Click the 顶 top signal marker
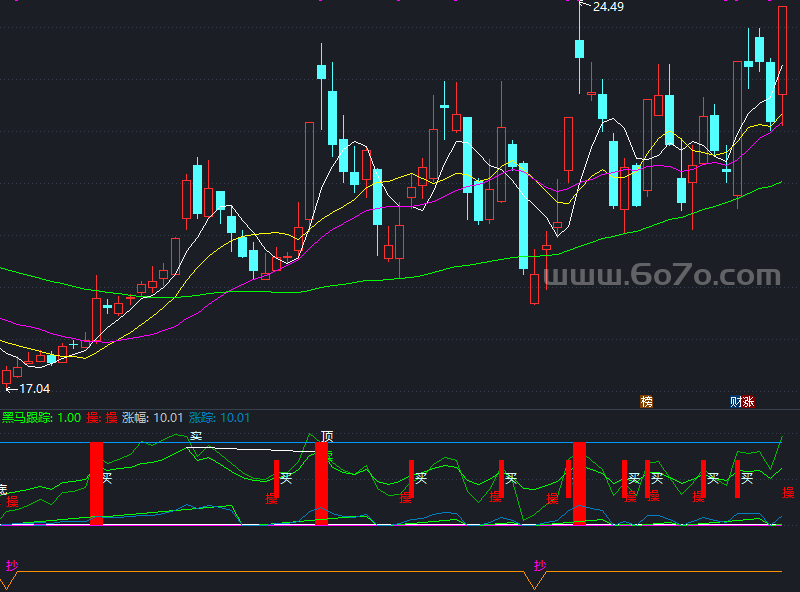The image size is (800, 592). 327,437
